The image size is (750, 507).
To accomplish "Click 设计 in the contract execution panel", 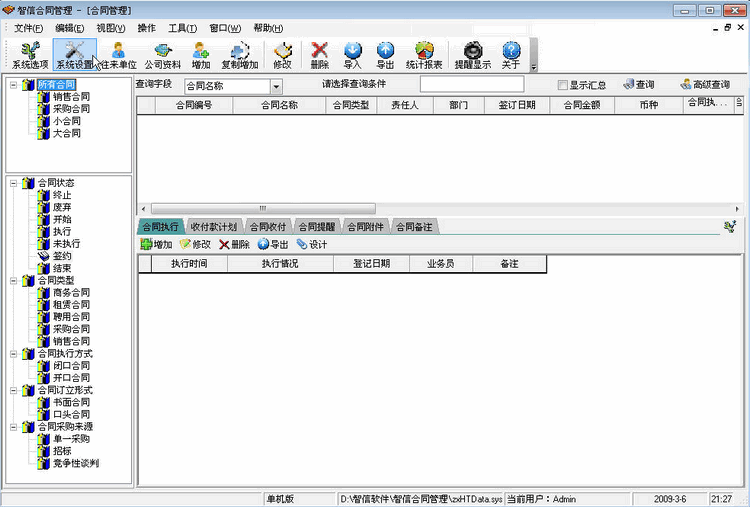I will 311,244.
